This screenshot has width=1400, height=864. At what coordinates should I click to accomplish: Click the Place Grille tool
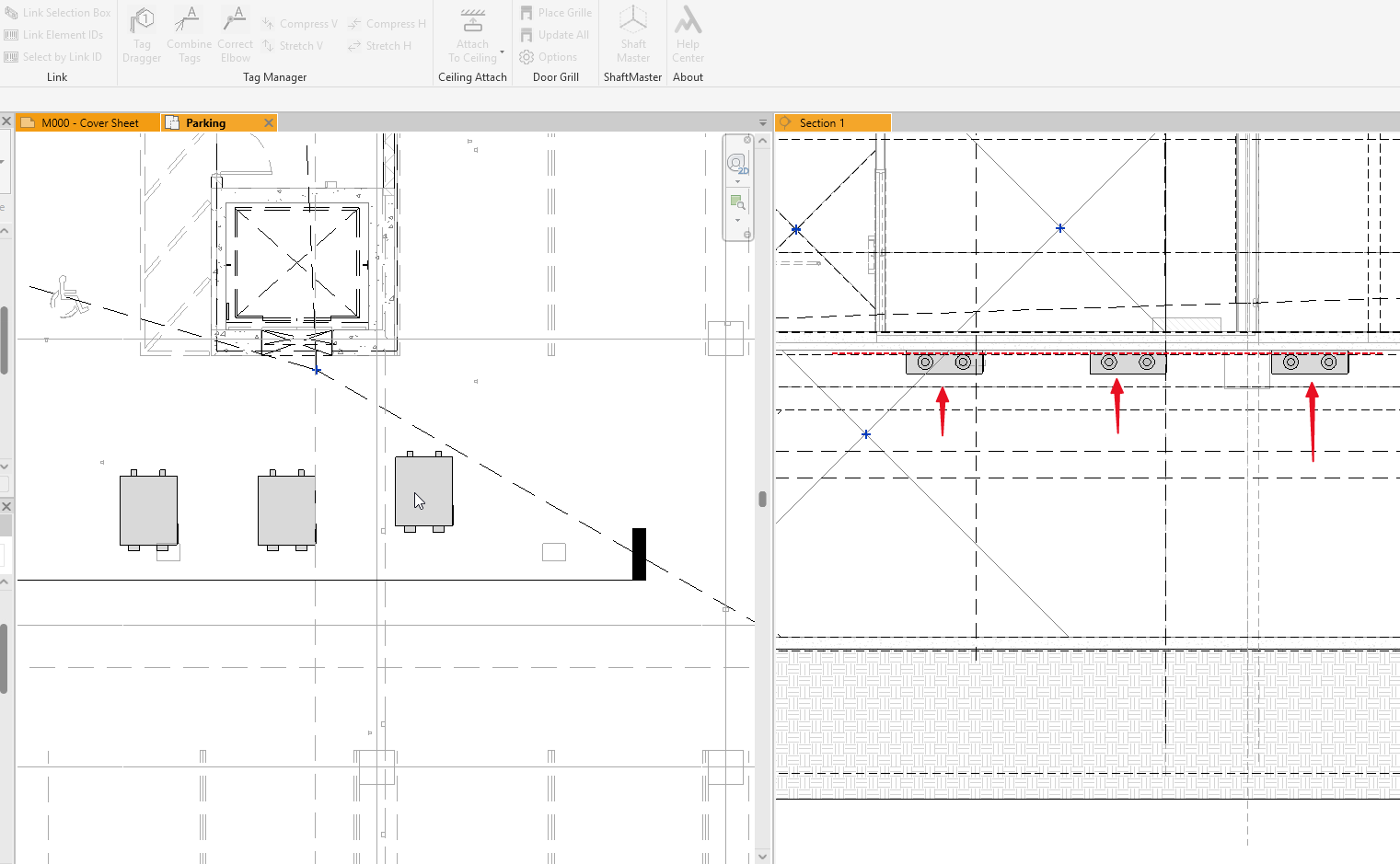tap(556, 13)
